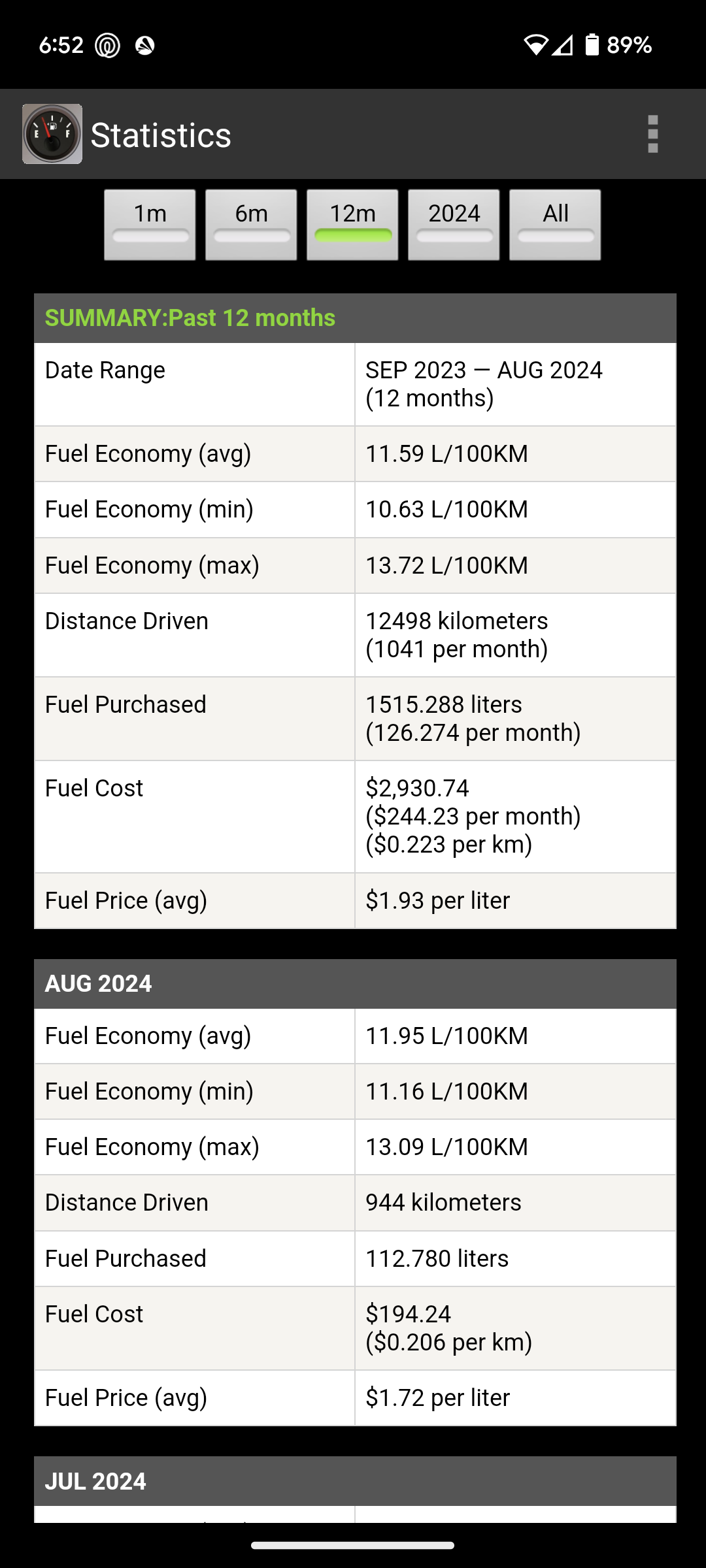Tap the Statistics title text

[161, 135]
